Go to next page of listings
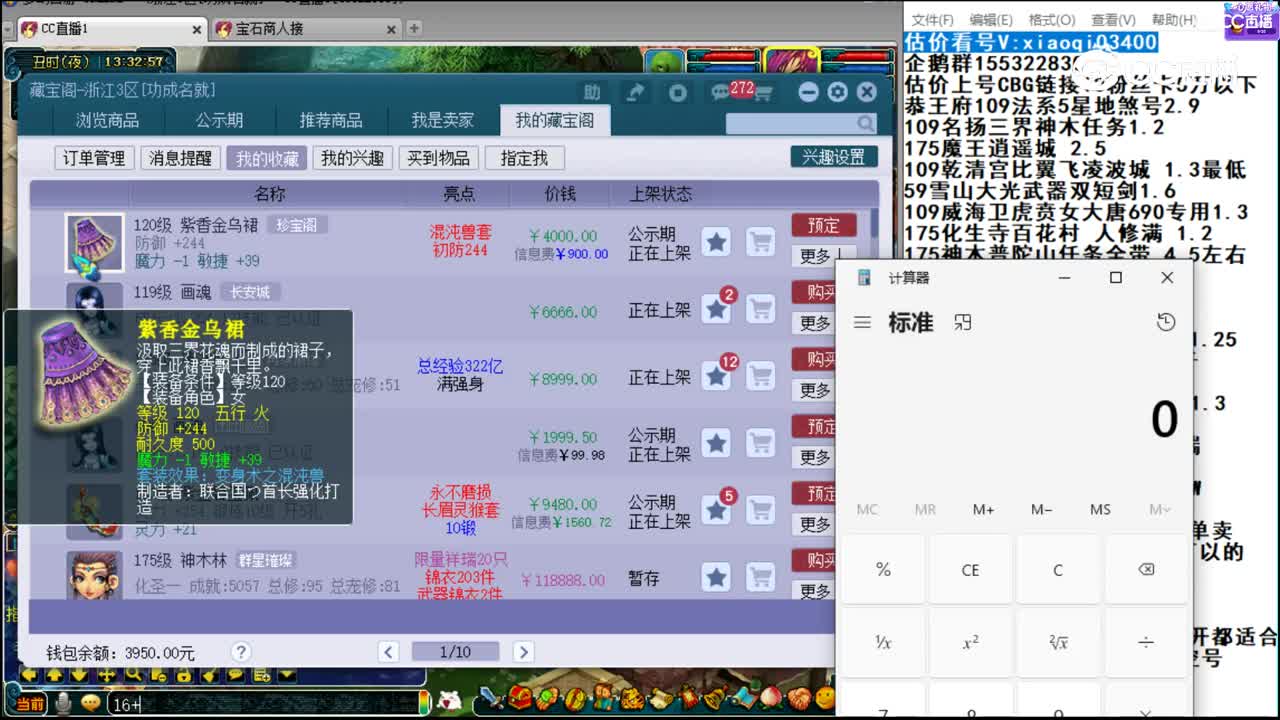This screenshot has width=1280, height=720. 522,652
